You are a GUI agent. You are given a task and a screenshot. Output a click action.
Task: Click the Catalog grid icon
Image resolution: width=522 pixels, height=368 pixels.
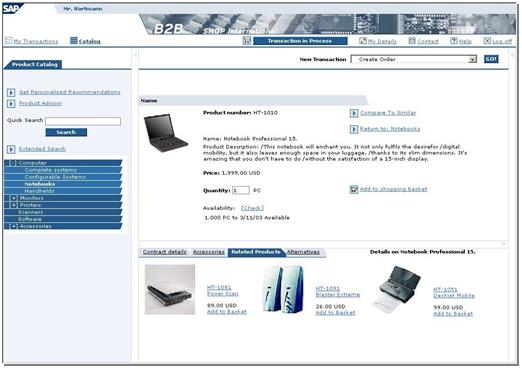tap(74, 41)
